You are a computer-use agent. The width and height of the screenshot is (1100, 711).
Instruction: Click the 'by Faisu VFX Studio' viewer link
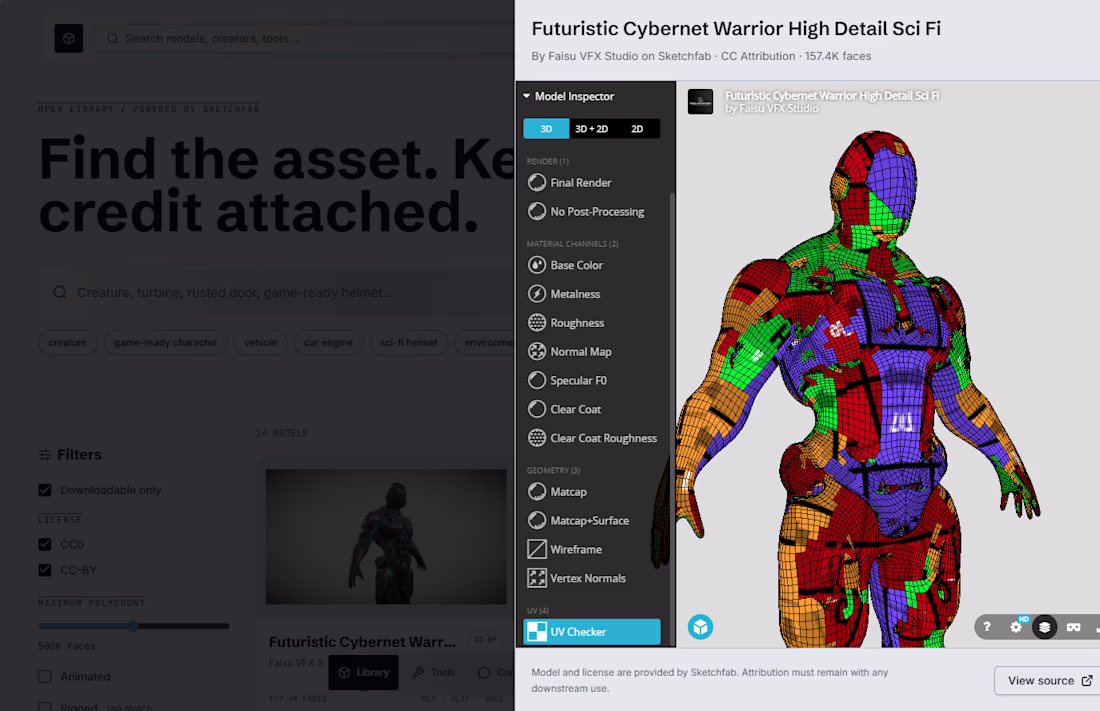pyautogui.click(x=772, y=109)
